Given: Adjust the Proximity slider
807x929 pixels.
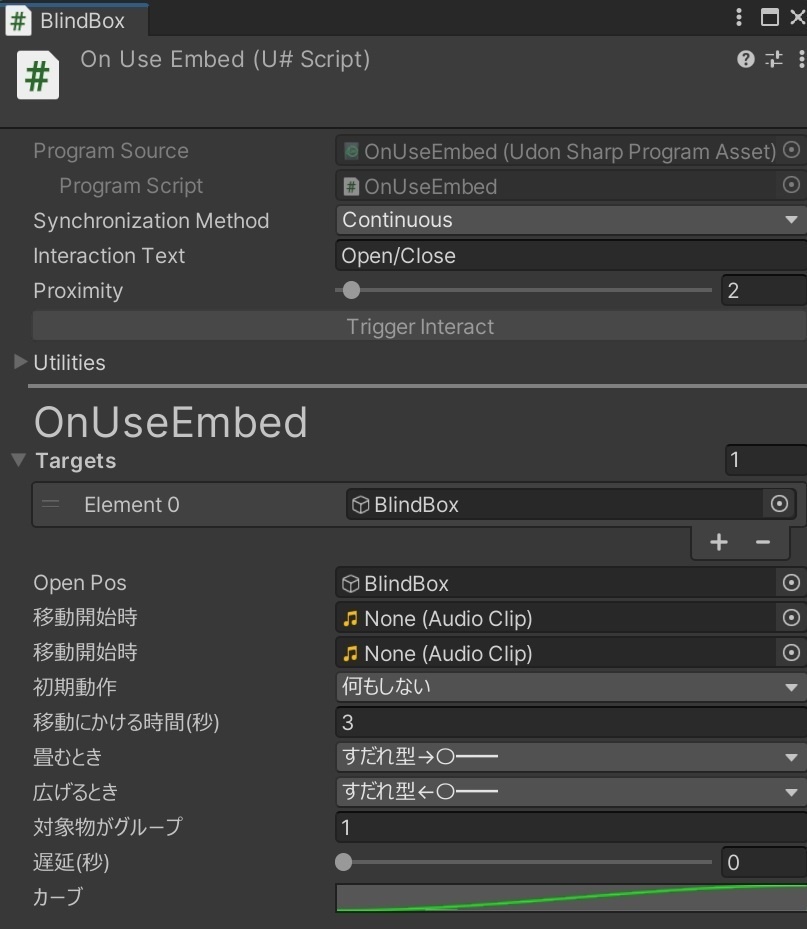Looking at the screenshot, I should pos(350,290).
